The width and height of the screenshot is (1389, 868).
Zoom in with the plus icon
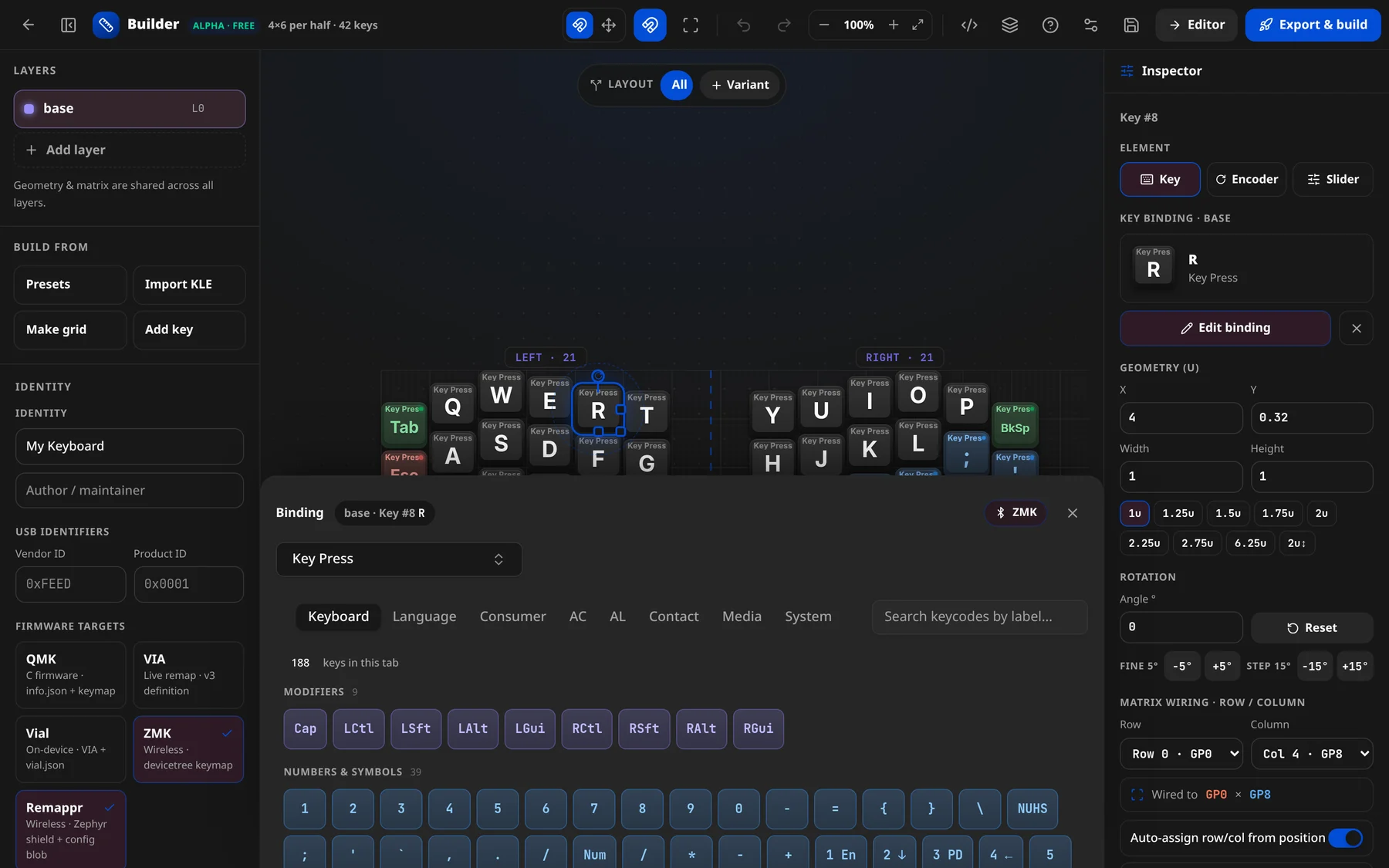894,25
